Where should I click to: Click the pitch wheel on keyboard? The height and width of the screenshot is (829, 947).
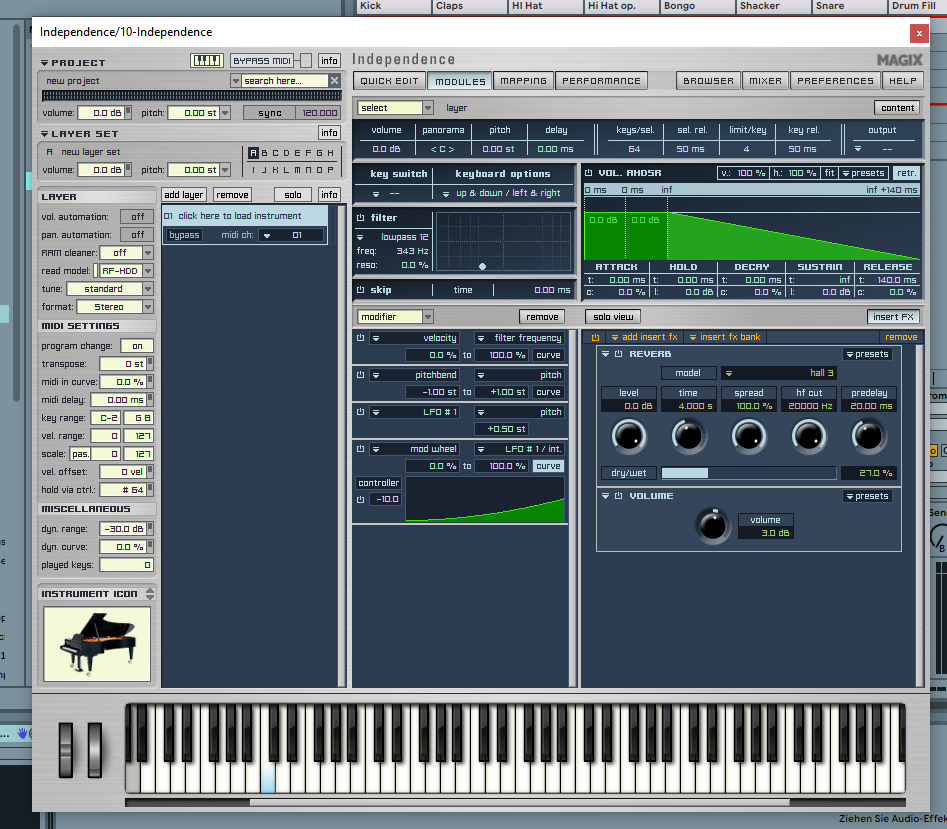[66, 749]
